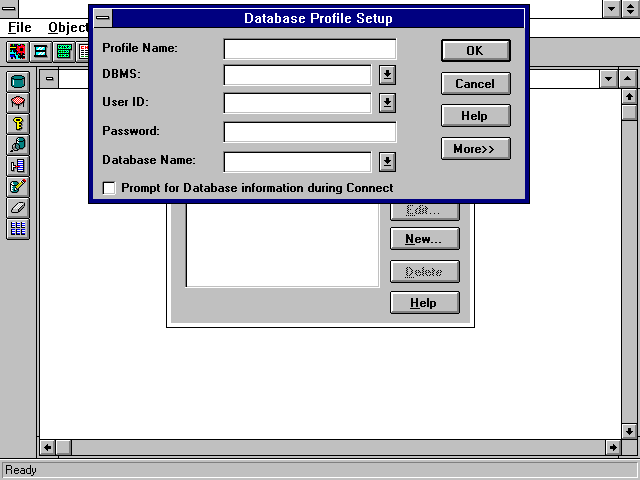This screenshot has height=480, width=640.
Task: Click OK in Database Profile Setup
Action: tap(475, 50)
